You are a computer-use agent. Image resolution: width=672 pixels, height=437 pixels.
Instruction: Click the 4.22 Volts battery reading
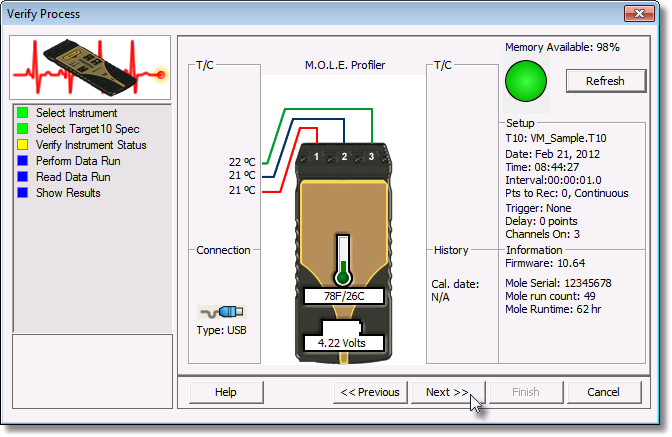[x=344, y=343]
